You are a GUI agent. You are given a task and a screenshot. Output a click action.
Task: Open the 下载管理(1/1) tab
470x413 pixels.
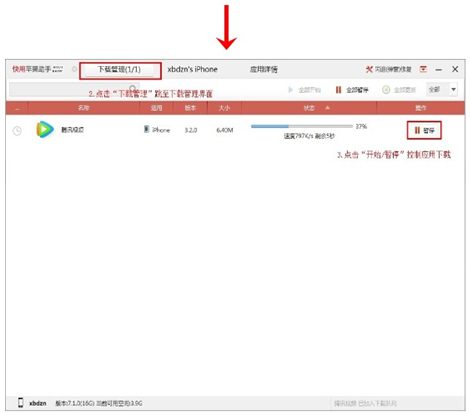tap(119, 70)
